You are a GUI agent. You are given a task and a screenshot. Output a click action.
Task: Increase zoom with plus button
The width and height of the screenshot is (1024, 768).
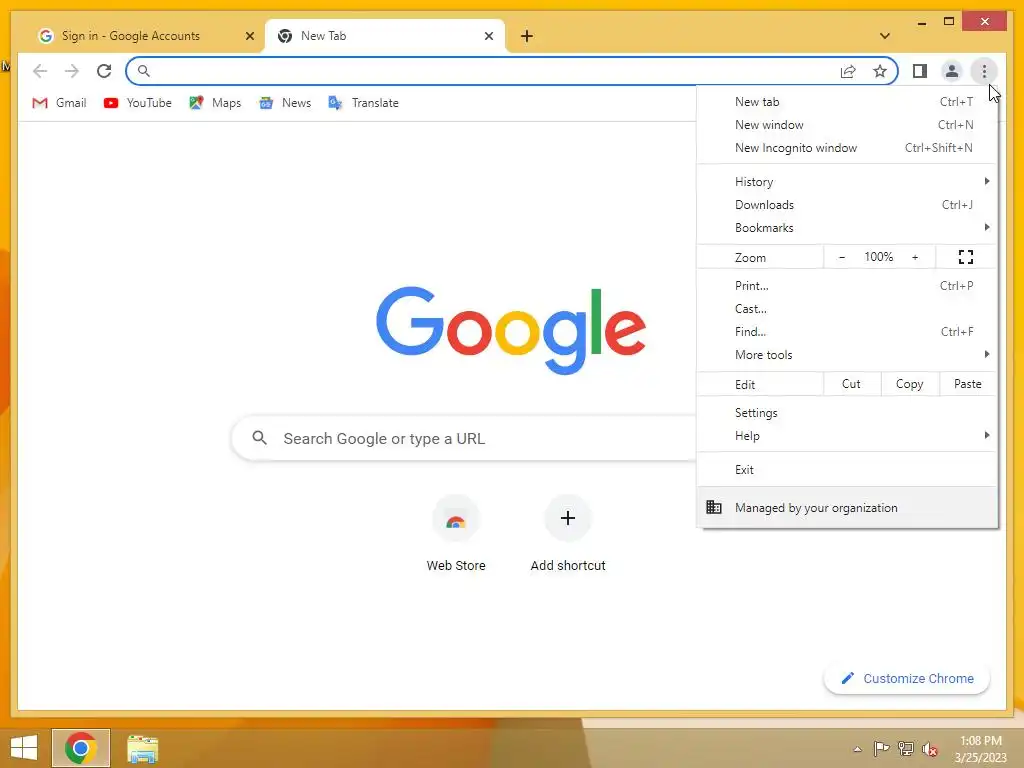point(915,257)
